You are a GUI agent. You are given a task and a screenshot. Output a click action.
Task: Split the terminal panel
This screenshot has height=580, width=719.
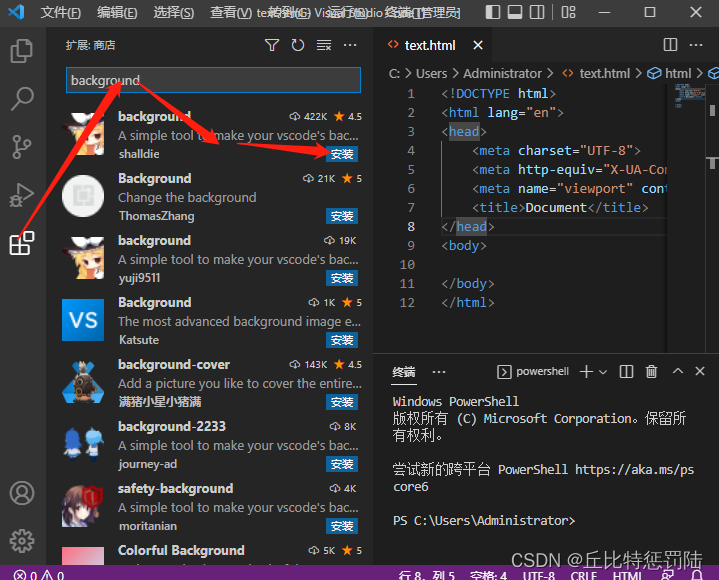(x=626, y=371)
